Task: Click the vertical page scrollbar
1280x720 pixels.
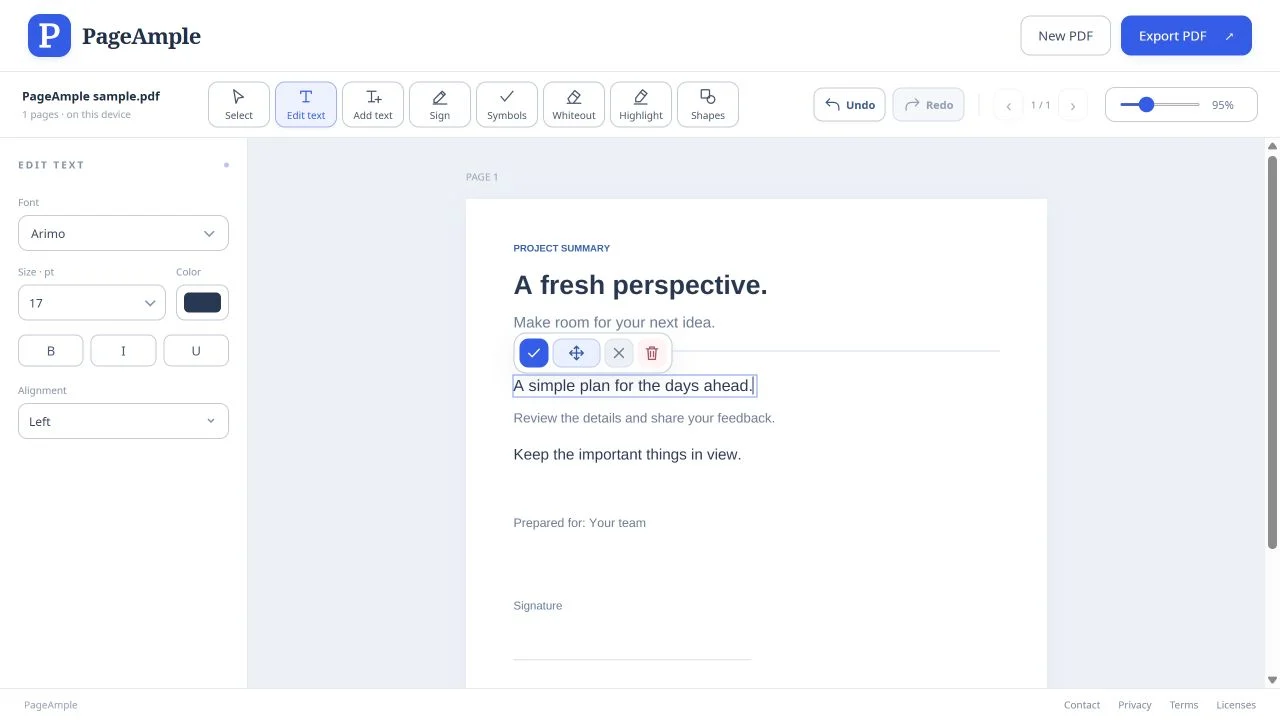Action: tap(1272, 350)
